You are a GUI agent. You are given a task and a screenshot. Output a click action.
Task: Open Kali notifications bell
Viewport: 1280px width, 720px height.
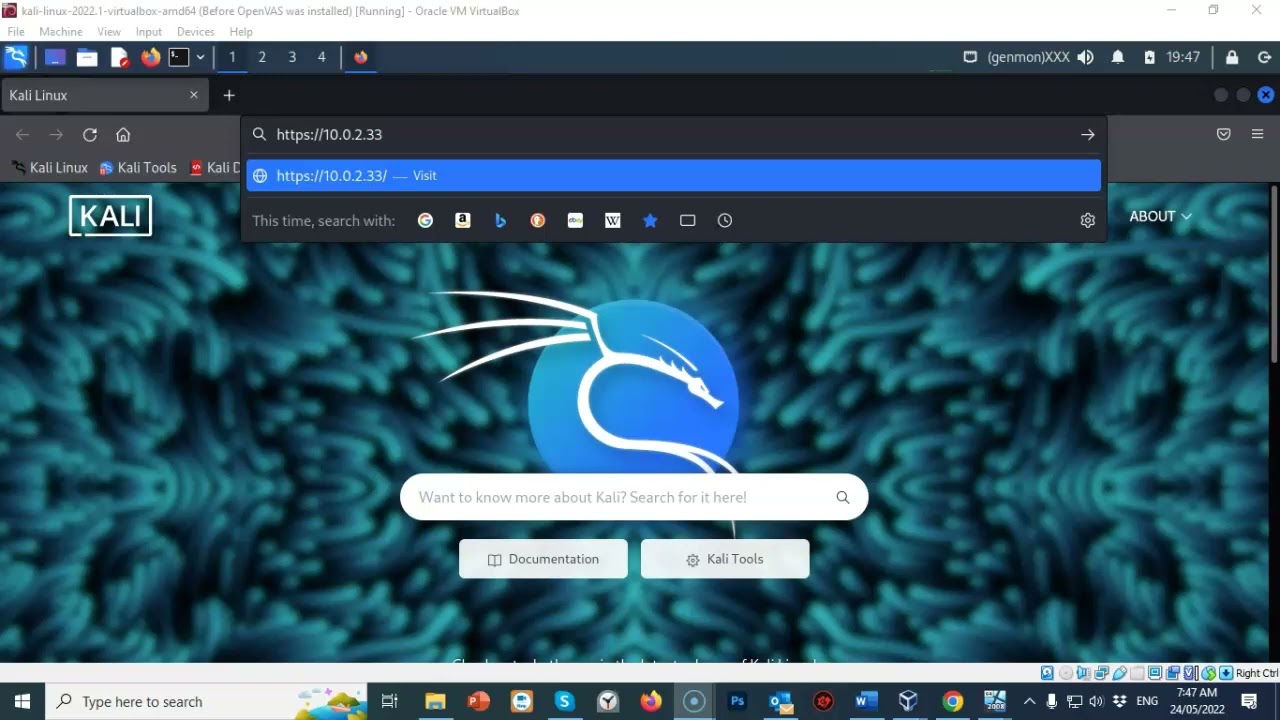(1118, 57)
